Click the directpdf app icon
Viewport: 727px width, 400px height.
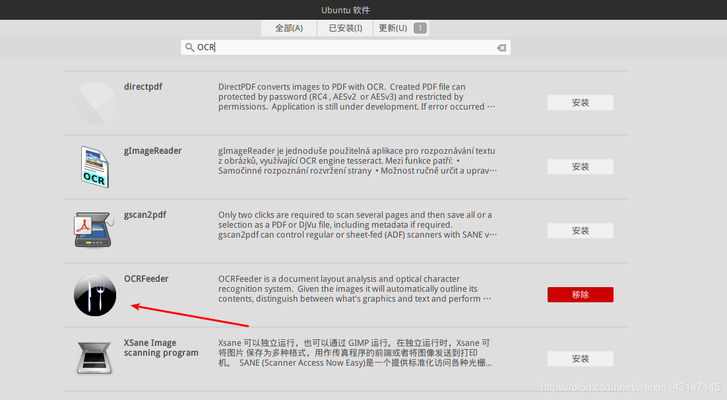(x=95, y=103)
